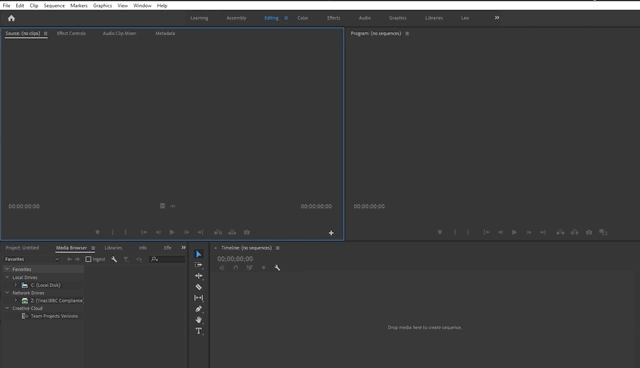Add marker in Source monitor
Screen dimensions: 640x368
97,232
